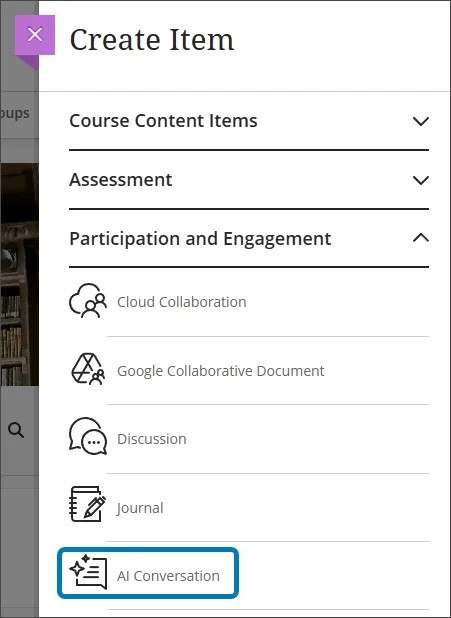Close the Create Item panel
Image resolution: width=451 pixels, height=618 pixels.
point(35,35)
